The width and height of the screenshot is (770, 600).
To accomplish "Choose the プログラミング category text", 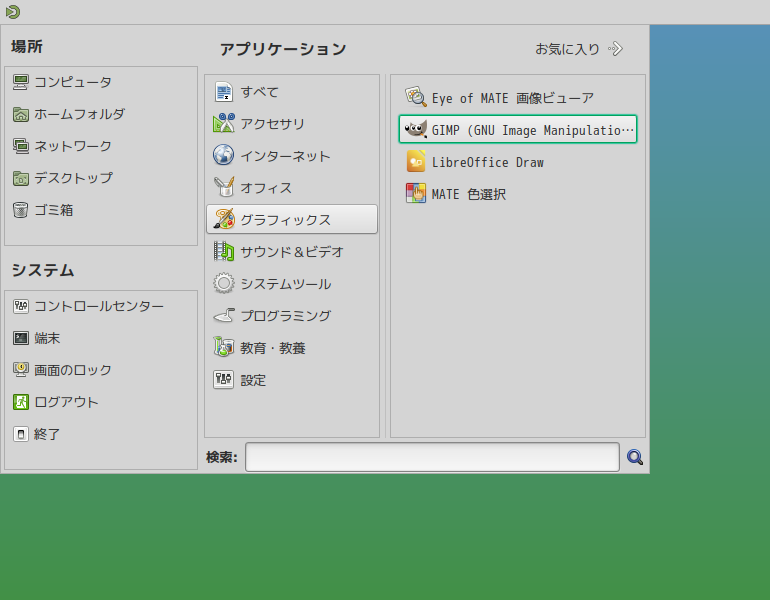I will 285,316.
